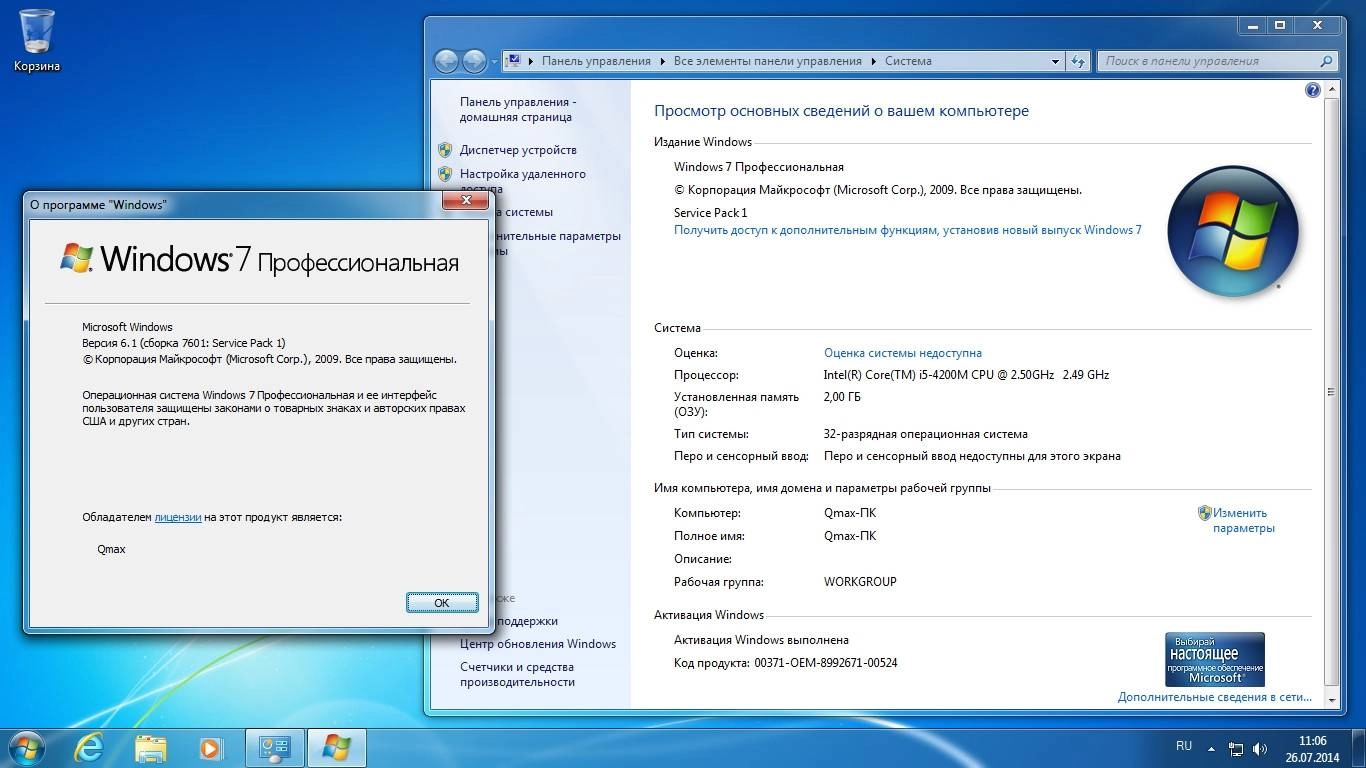Click the Back navigation arrow
Viewport: 1366px width, 768px height.
click(x=446, y=61)
